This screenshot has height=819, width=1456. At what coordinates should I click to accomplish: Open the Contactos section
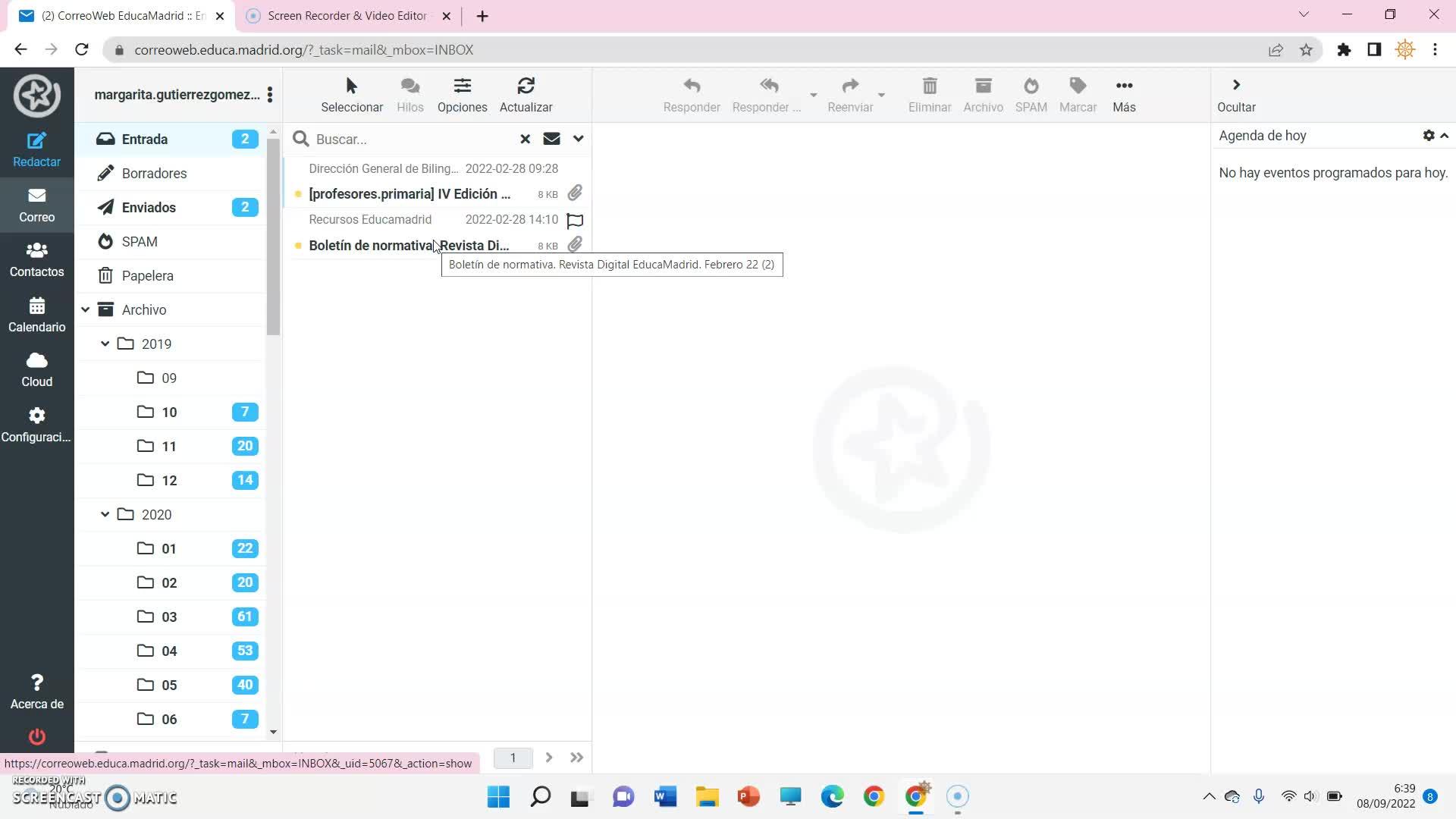(x=36, y=259)
